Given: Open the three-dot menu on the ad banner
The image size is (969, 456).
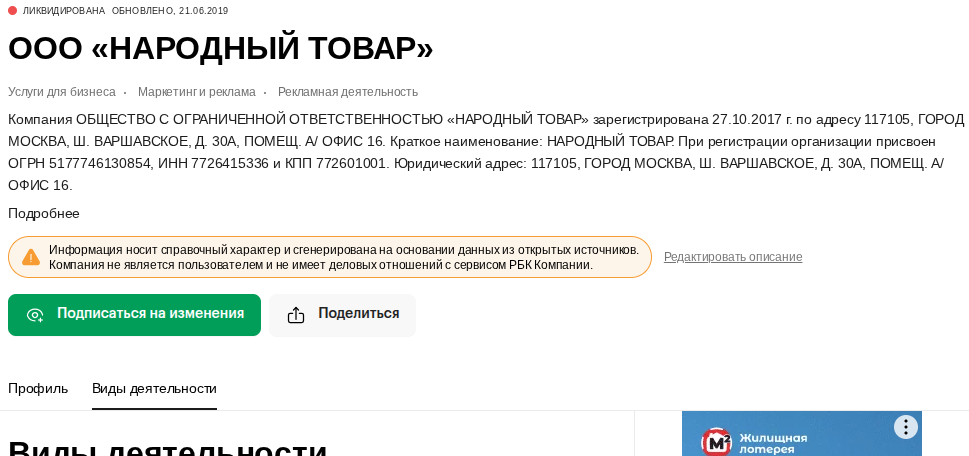Looking at the screenshot, I should click(x=905, y=427).
